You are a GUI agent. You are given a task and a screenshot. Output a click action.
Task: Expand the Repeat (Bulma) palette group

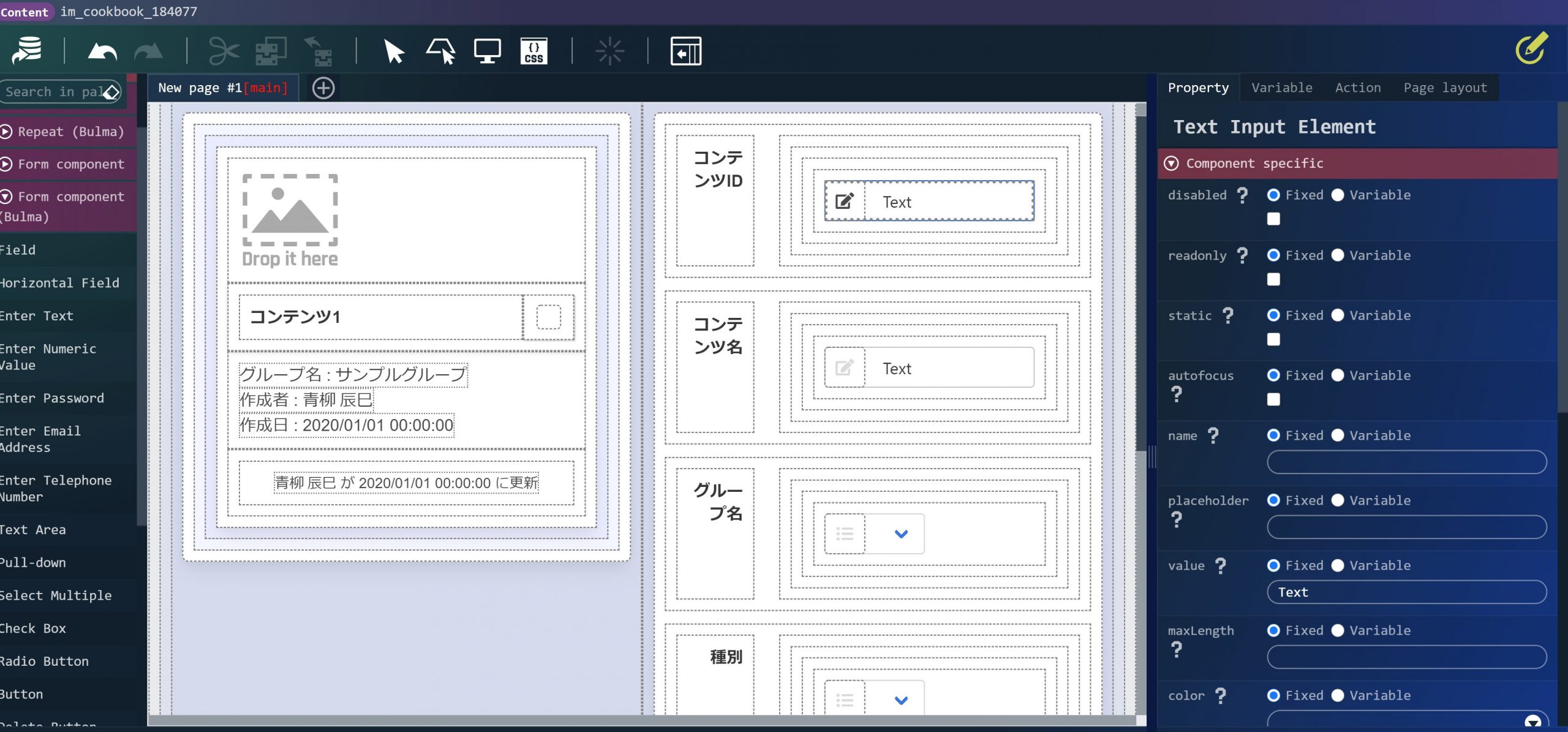[x=6, y=132]
